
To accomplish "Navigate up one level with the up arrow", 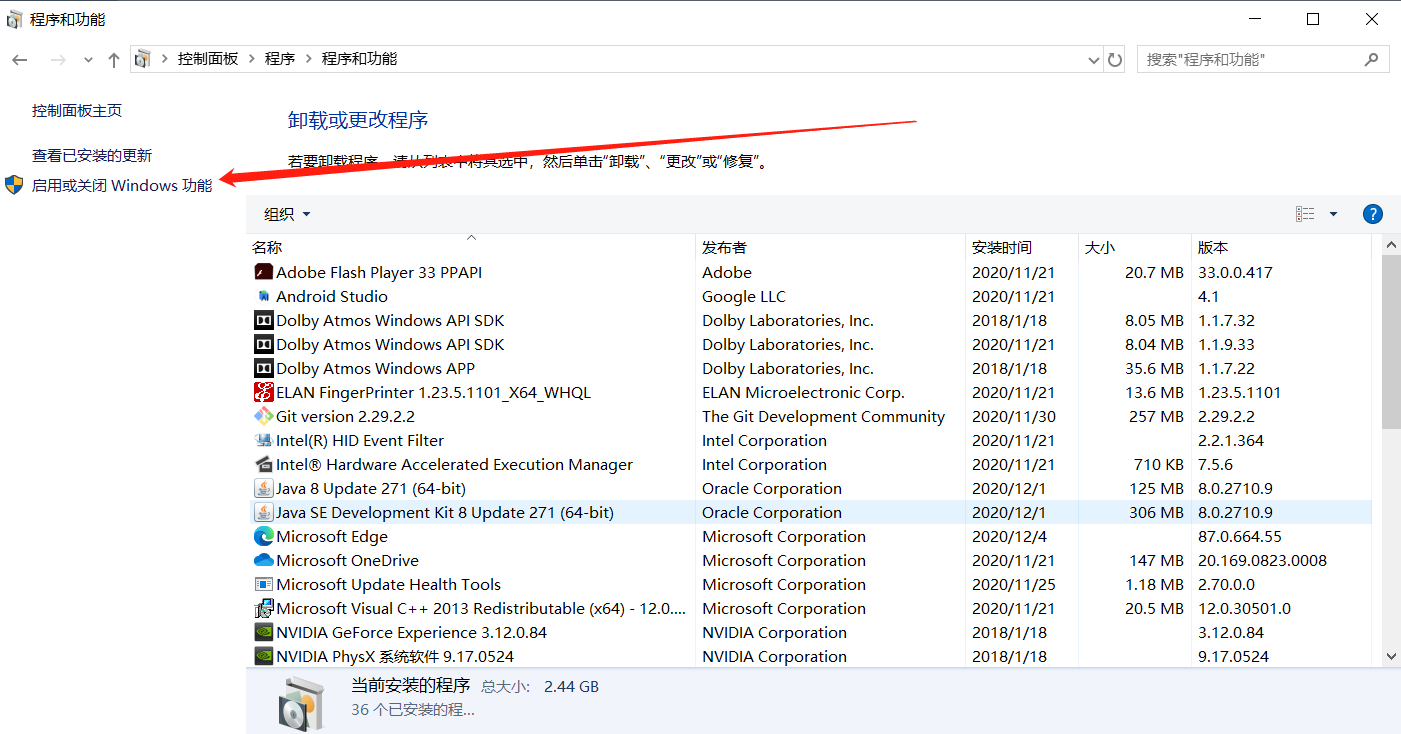I will tap(114, 60).
